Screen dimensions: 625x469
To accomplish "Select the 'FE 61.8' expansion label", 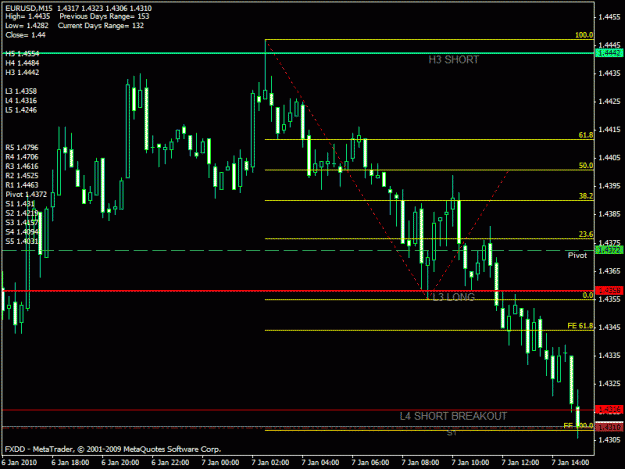I will point(580,326).
